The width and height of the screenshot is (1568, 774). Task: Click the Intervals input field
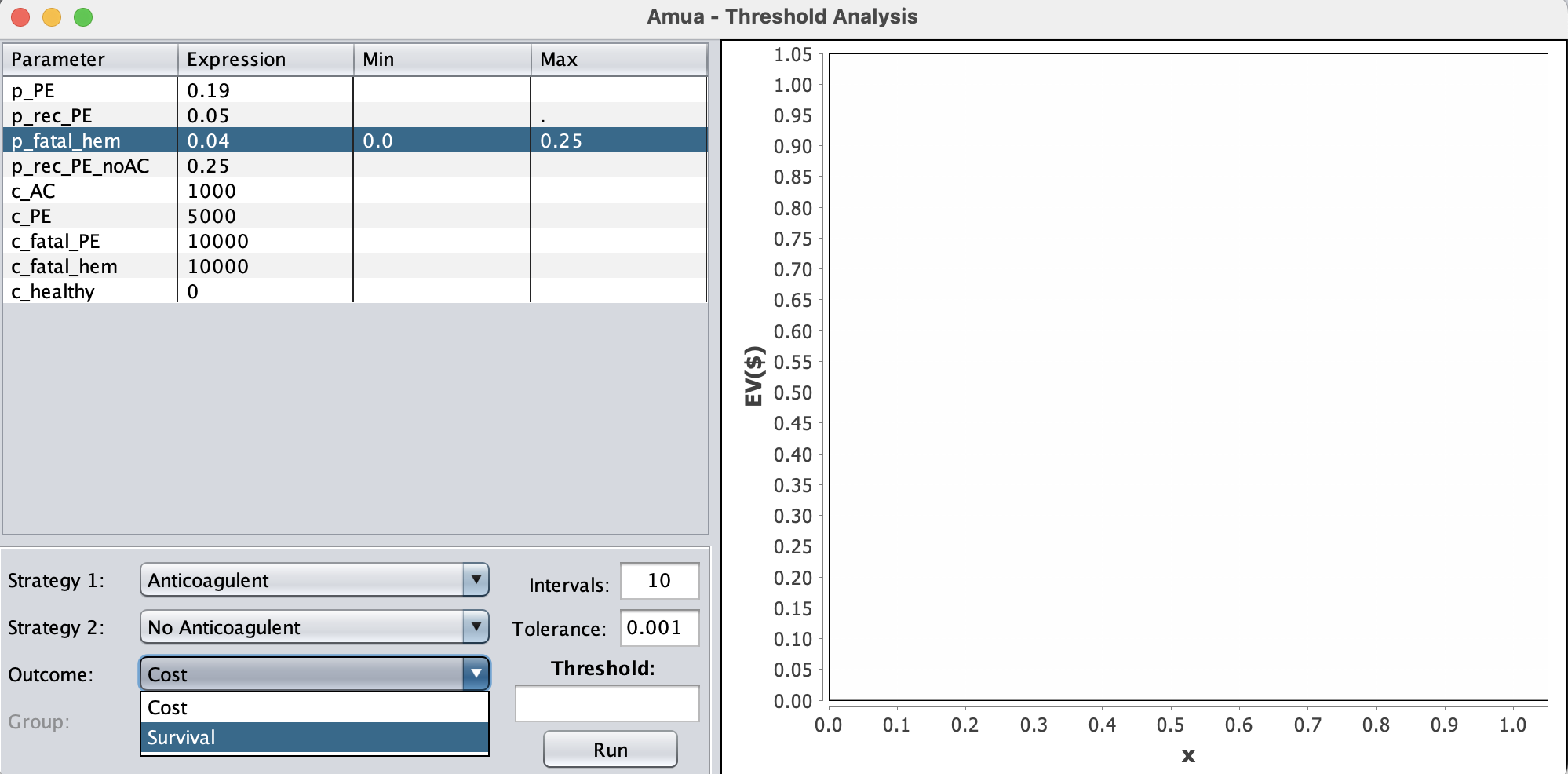(658, 581)
